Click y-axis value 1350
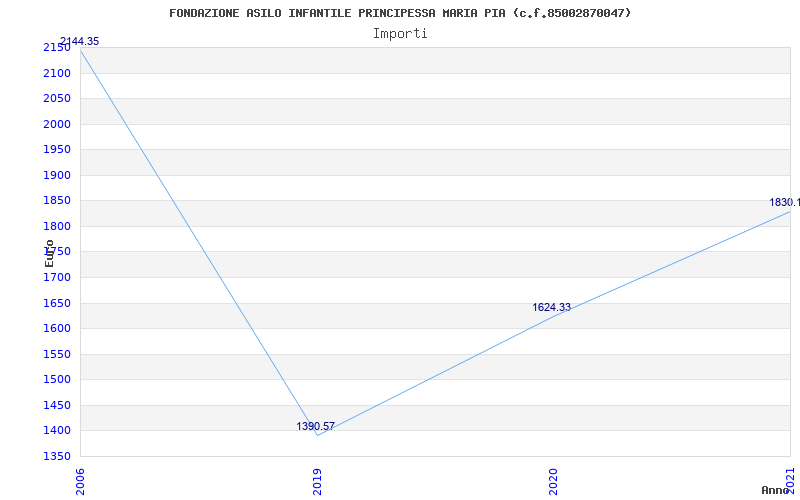This screenshot has height=500, width=800. coord(57,457)
